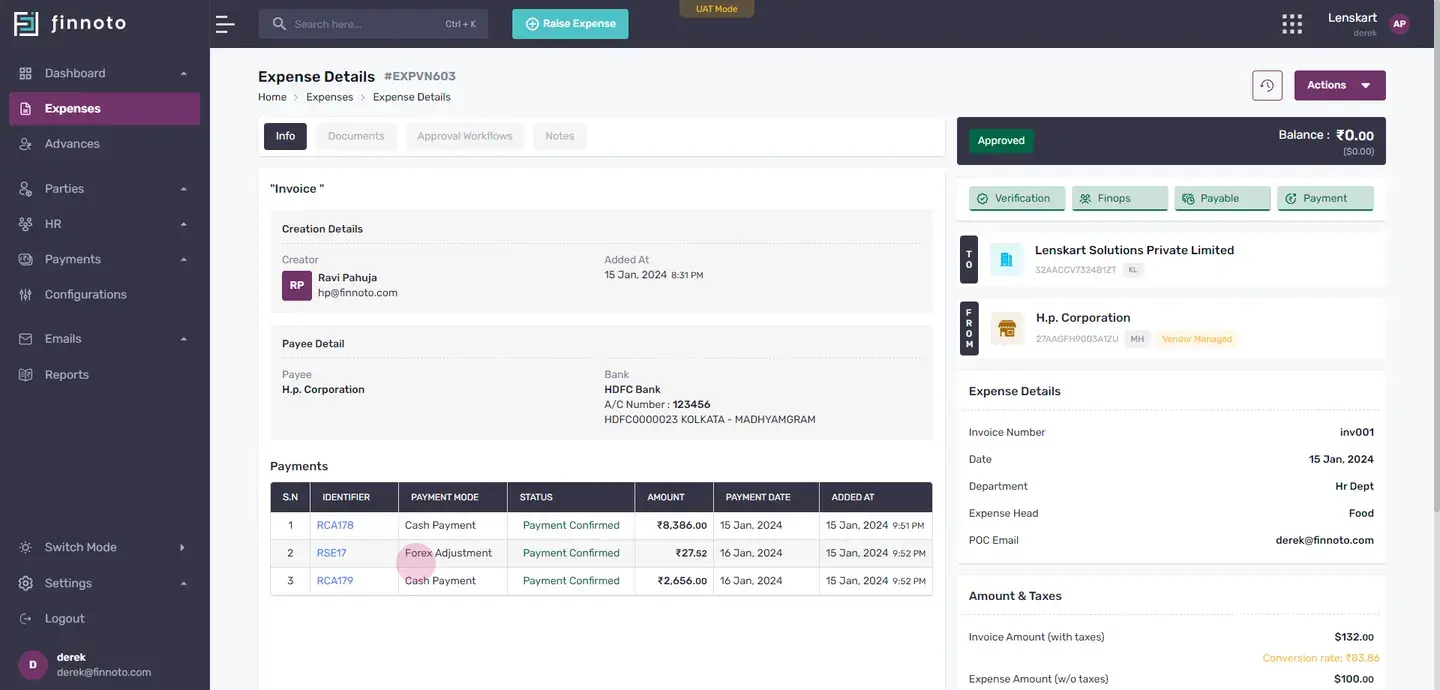Open the expense history clock icon

point(1267,85)
